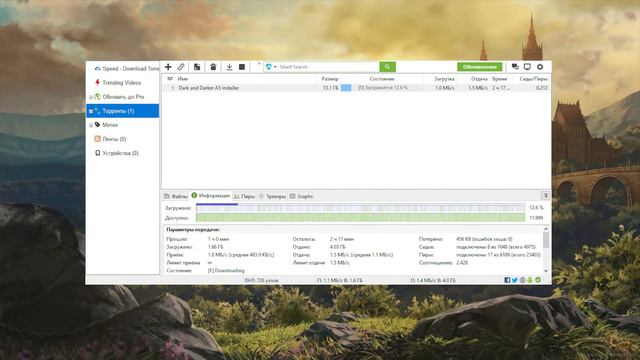
Task: Click the device icon beside Устройства
Action: pos(98,153)
